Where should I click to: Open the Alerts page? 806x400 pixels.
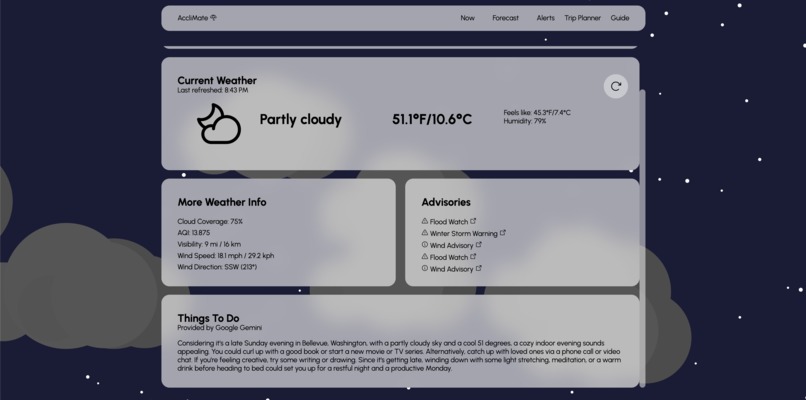(x=545, y=18)
